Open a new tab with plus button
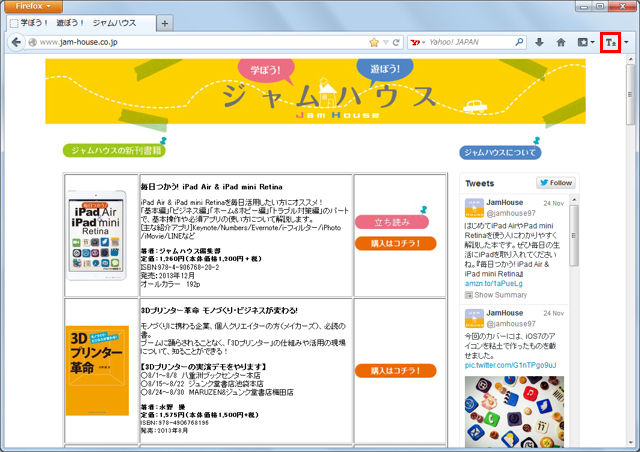640x452 pixels. coord(165,24)
